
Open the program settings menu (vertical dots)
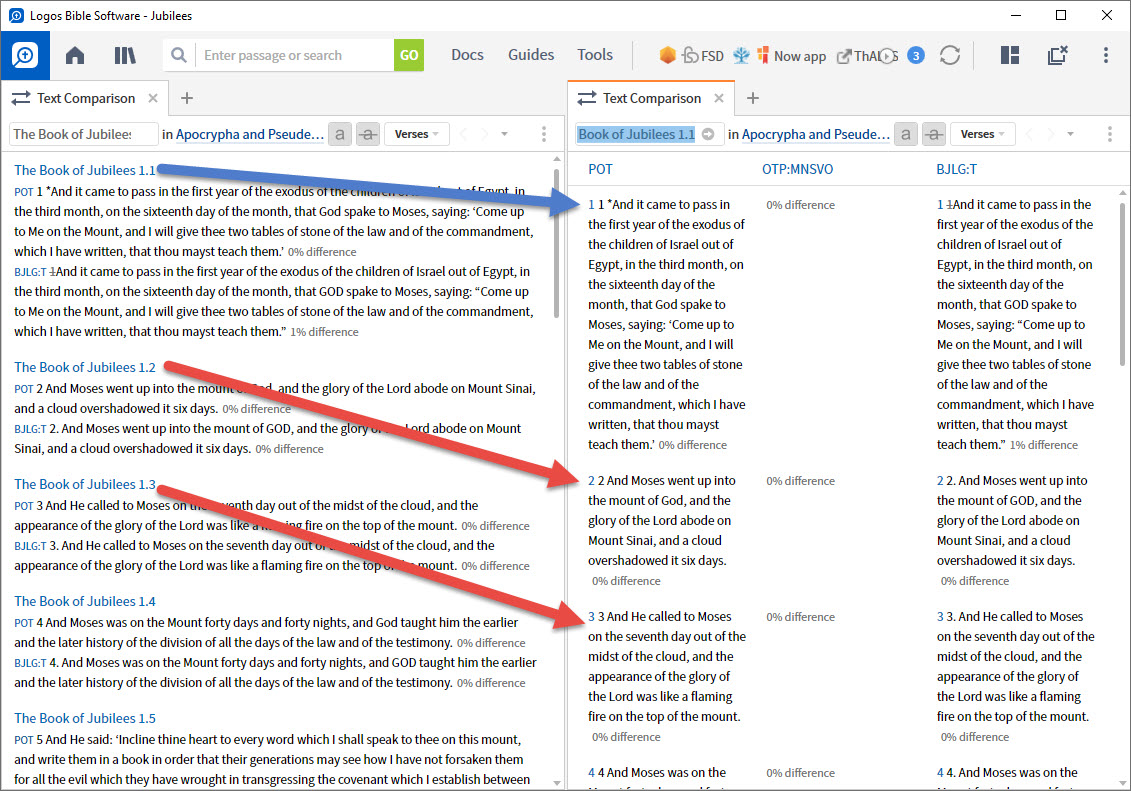click(1106, 55)
